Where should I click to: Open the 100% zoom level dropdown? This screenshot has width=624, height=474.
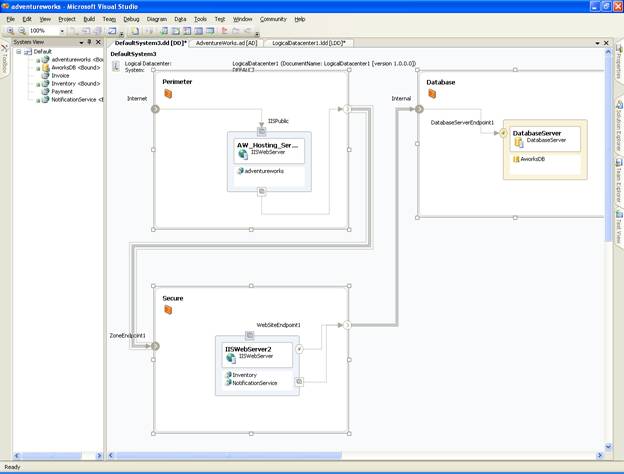(62, 31)
